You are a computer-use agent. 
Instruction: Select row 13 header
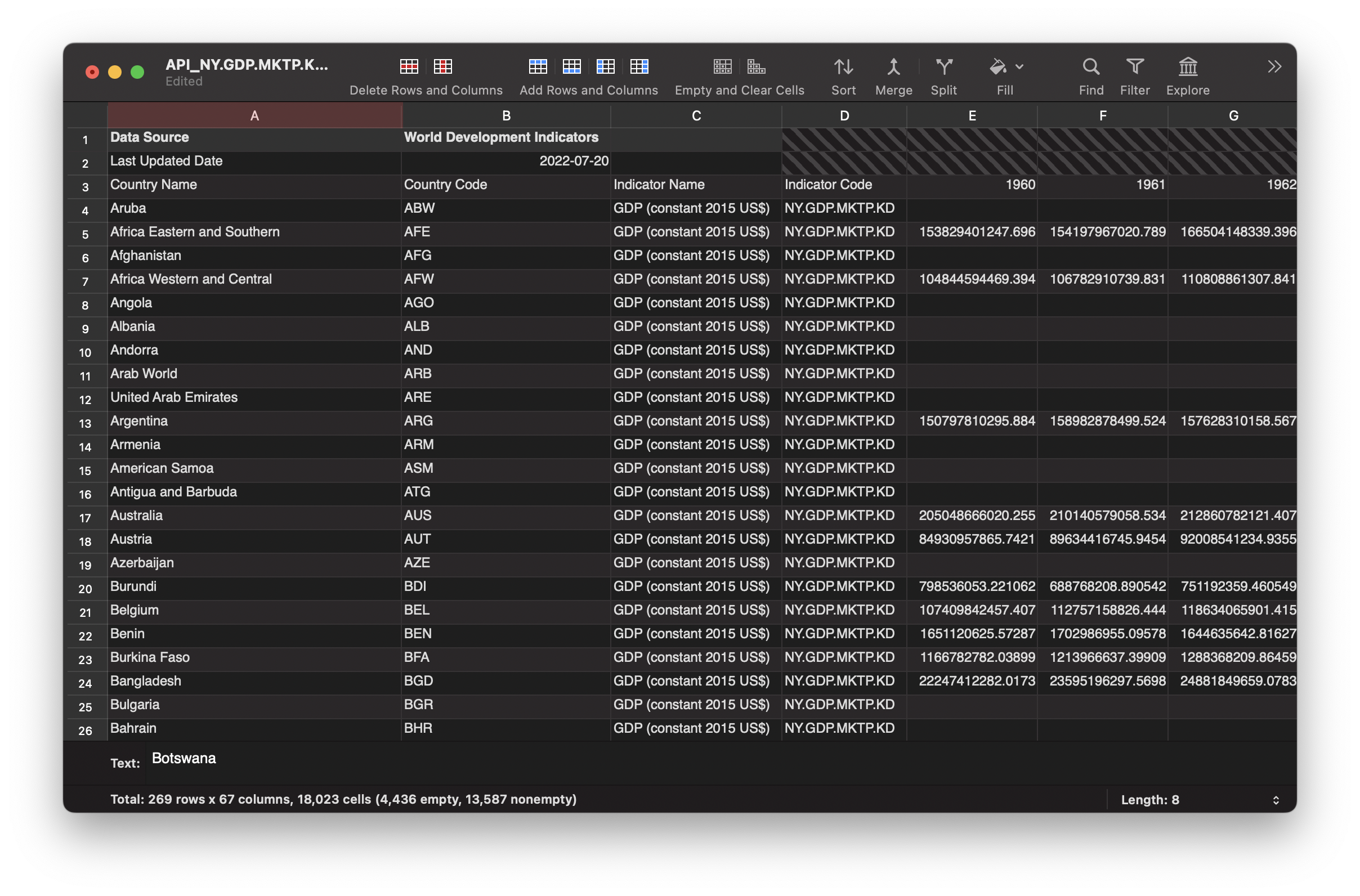pyautogui.click(x=85, y=423)
